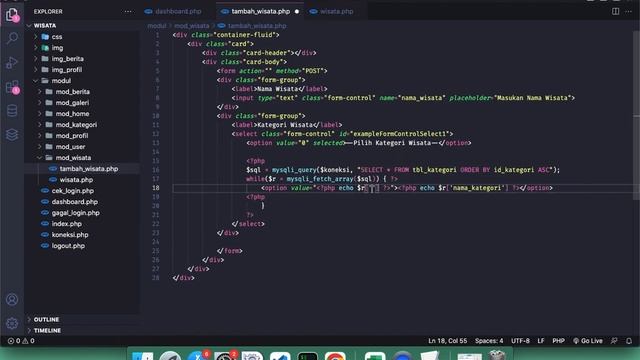
Task: Open logout.php file
Action: point(68,246)
